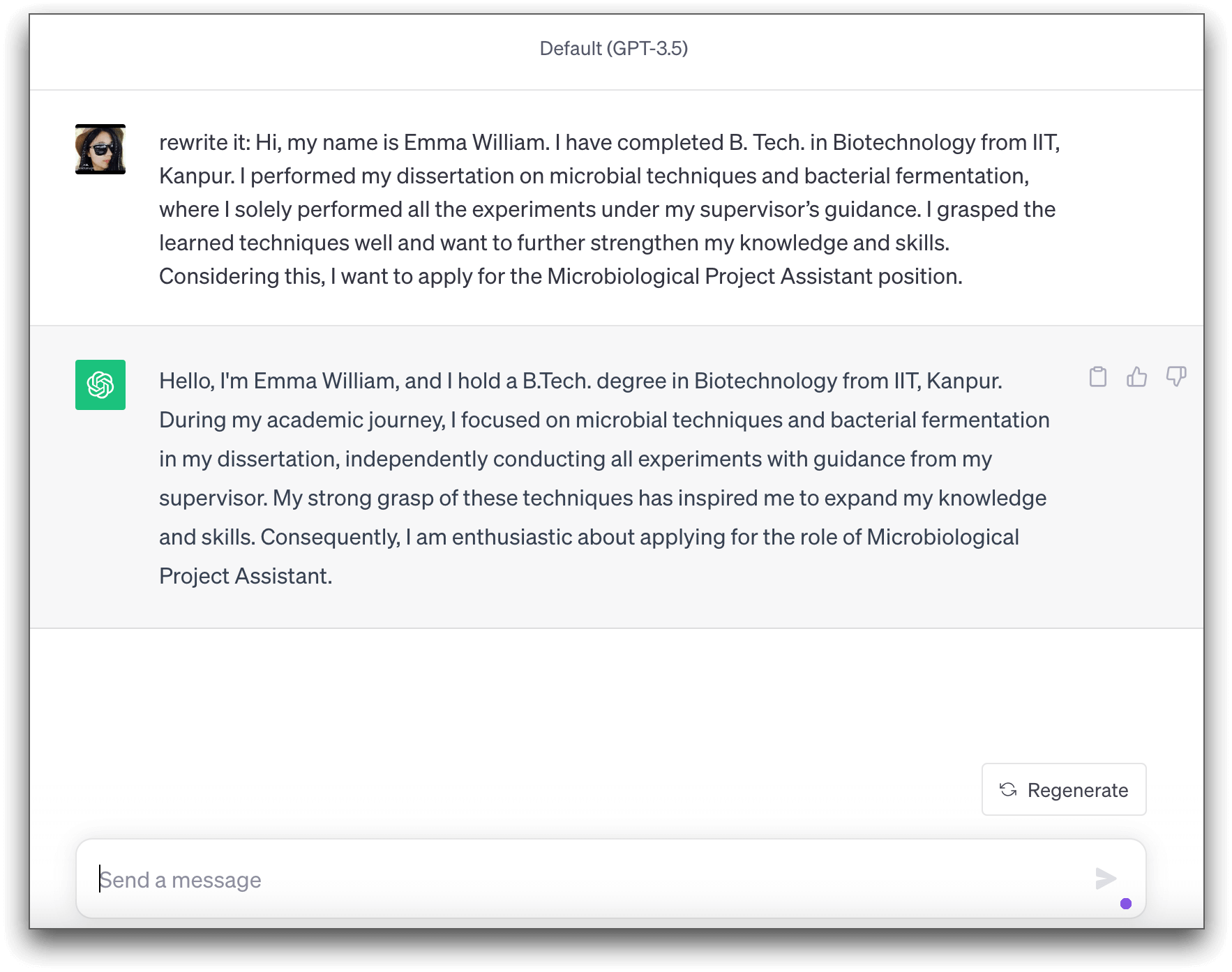Click "Project Assistant." at the response end
This screenshot has width=1232, height=972.
tap(246, 576)
